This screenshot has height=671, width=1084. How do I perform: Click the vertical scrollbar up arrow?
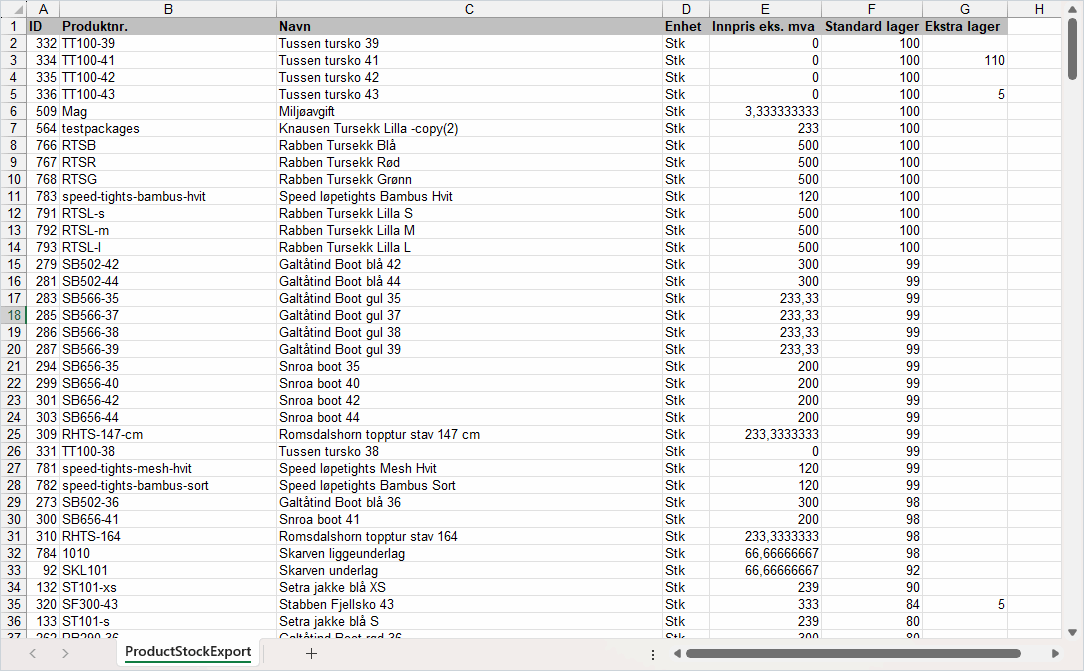[1072, 9]
